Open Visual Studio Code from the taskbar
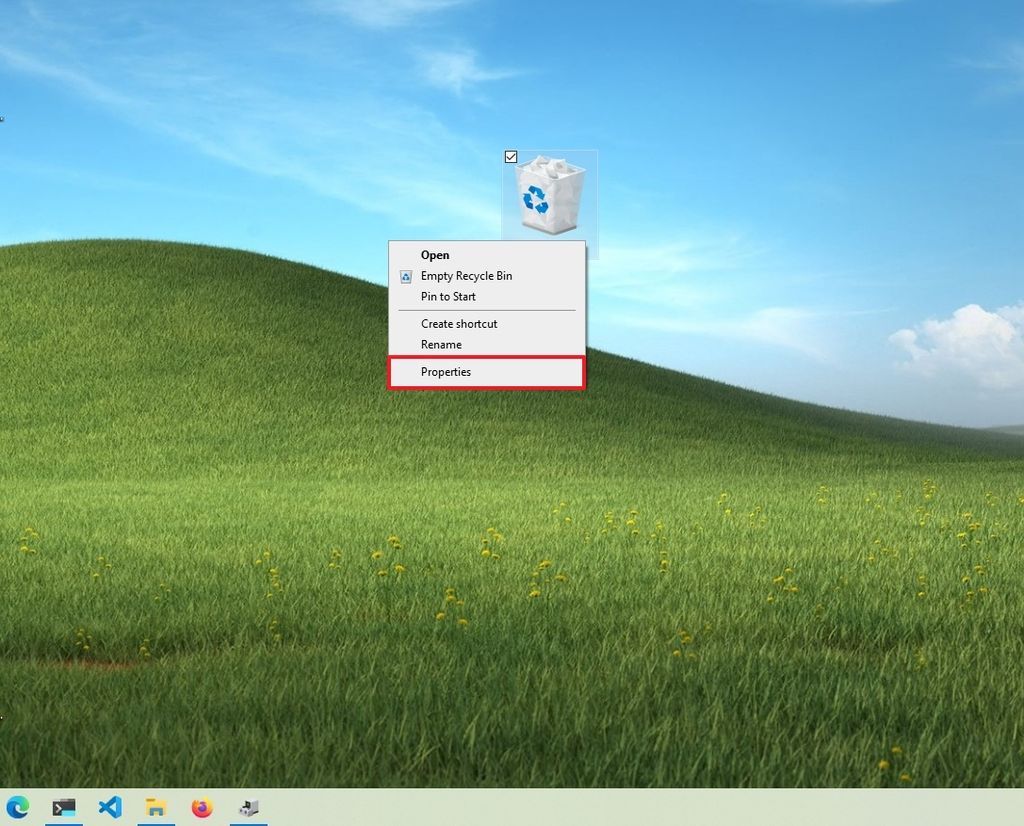The image size is (1024, 826). pyautogui.click(x=110, y=807)
